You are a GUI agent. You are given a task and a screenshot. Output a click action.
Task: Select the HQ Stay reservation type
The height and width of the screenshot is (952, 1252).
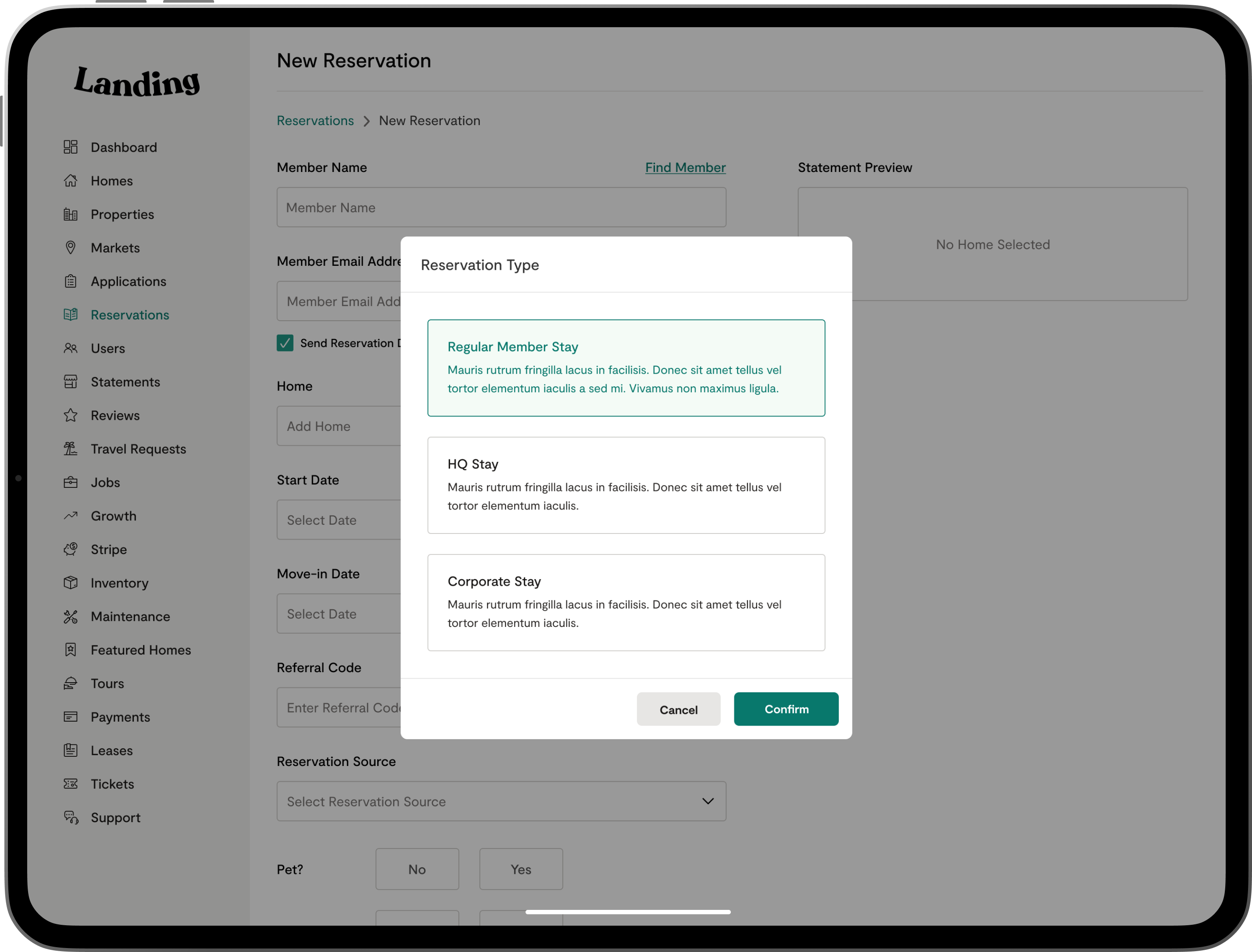(x=626, y=485)
